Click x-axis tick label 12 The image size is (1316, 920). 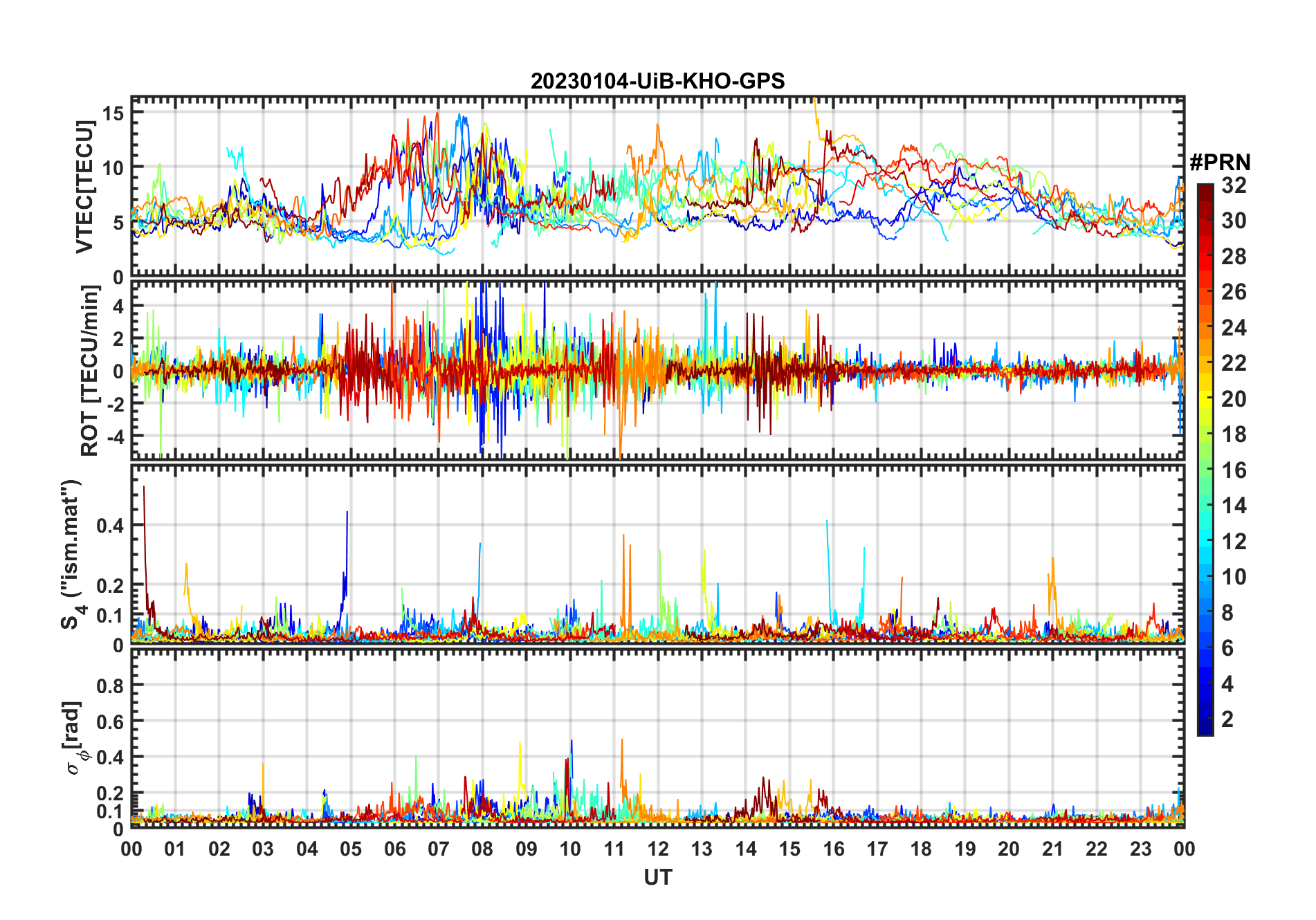pyautogui.click(x=658, y=849)
